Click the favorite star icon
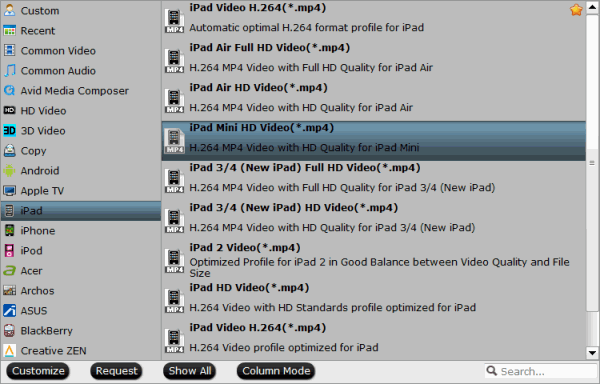The height and width of the screenshot is (384, 600). pos(576,10)
